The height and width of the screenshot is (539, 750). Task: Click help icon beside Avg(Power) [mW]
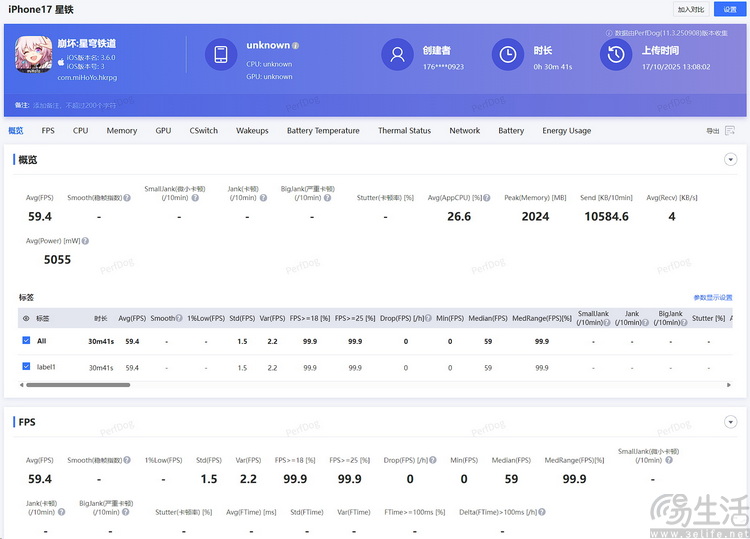(x=85, y=241)
